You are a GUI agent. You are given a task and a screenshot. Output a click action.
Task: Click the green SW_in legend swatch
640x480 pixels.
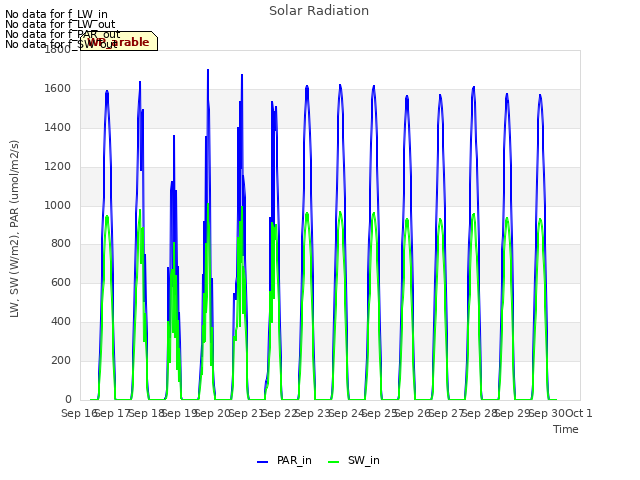333,462
